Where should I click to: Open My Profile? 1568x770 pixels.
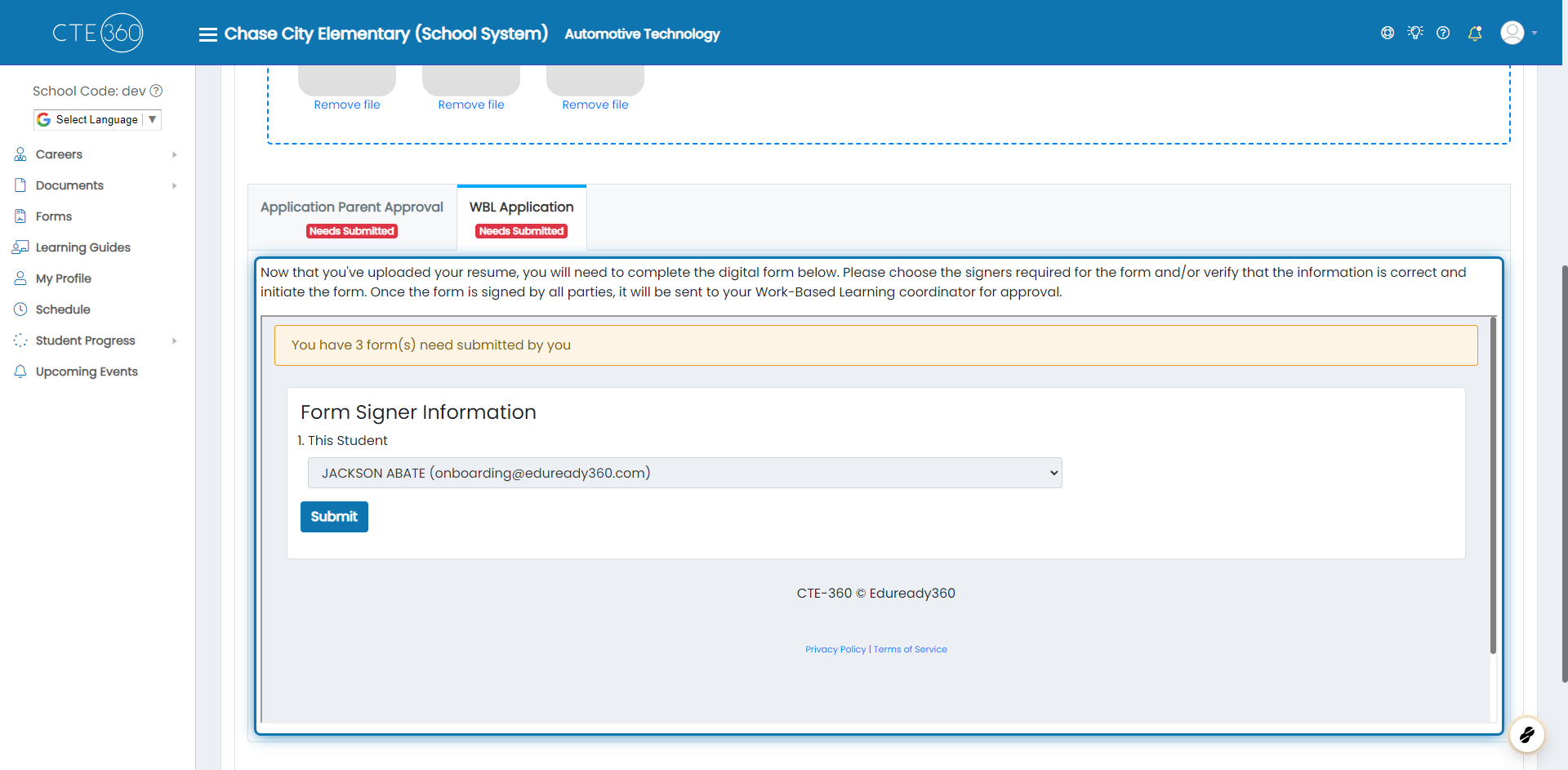click(64, 278)
